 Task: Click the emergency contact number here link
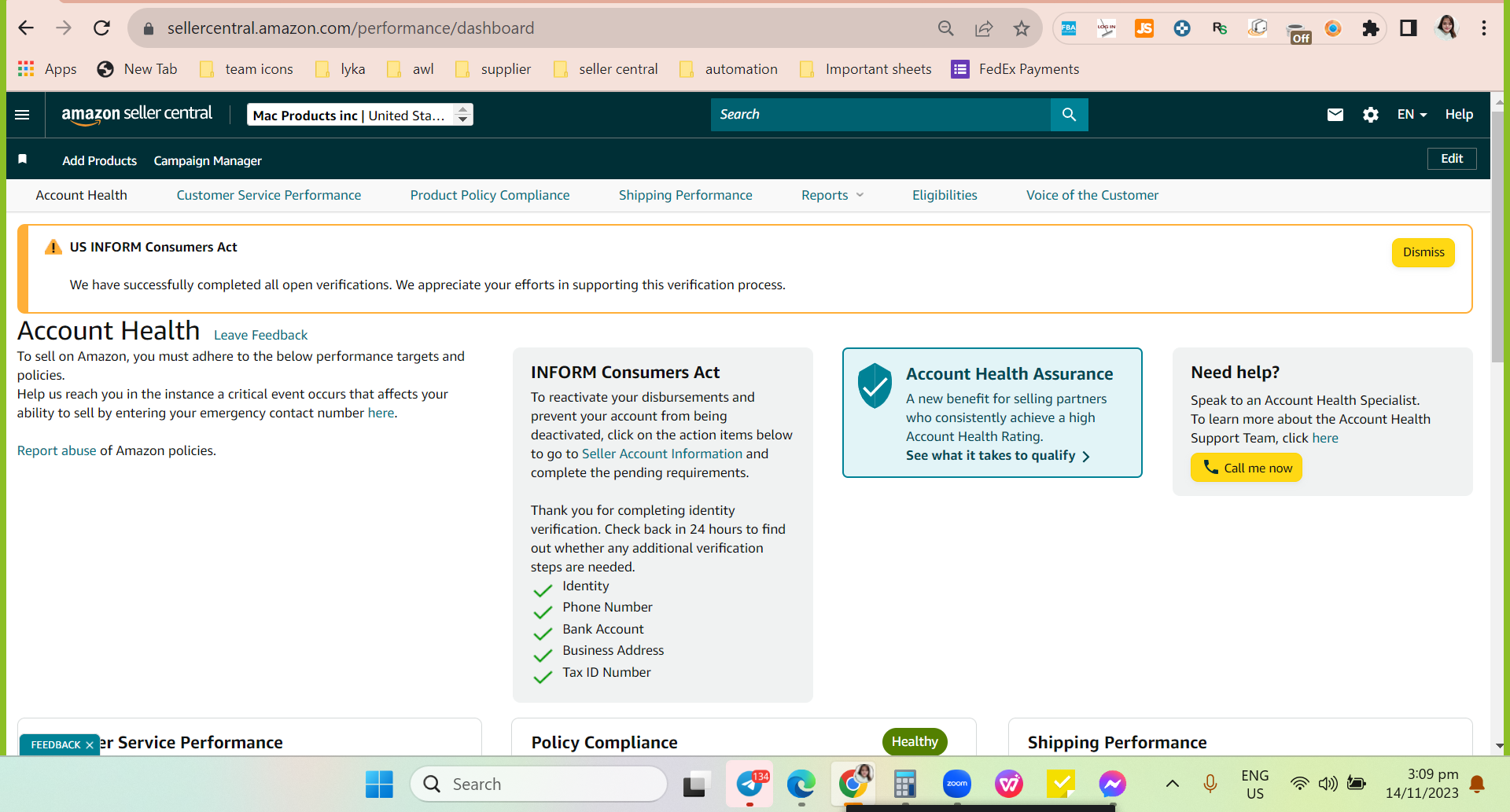click(381, 413)
